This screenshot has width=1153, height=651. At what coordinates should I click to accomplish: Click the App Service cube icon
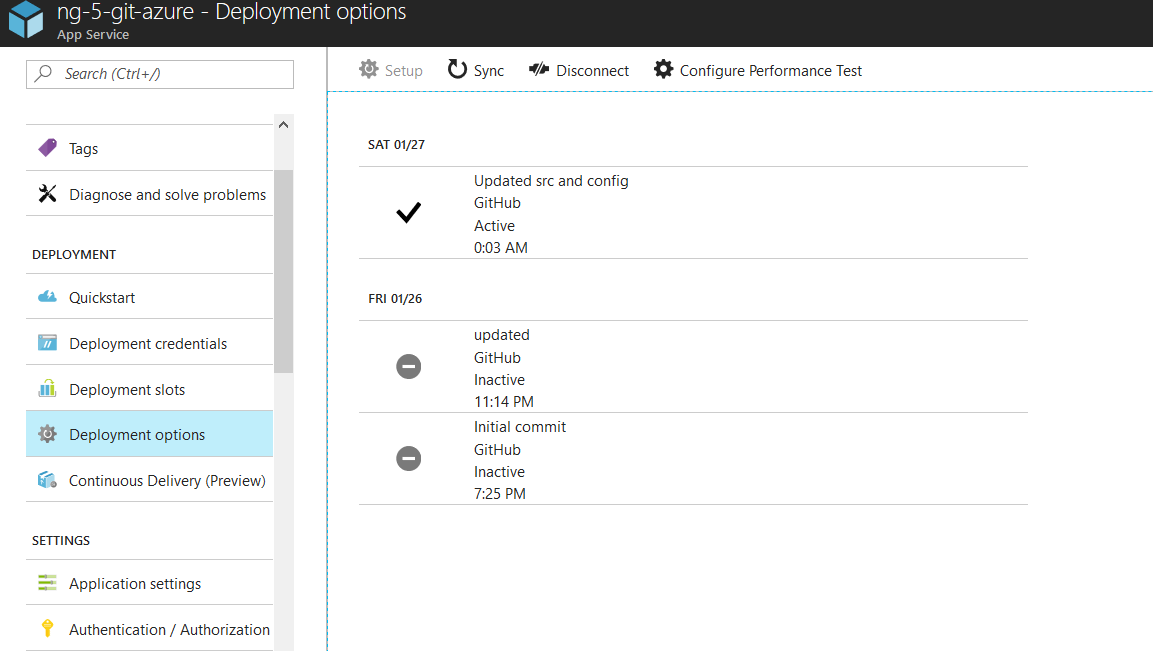26,18
